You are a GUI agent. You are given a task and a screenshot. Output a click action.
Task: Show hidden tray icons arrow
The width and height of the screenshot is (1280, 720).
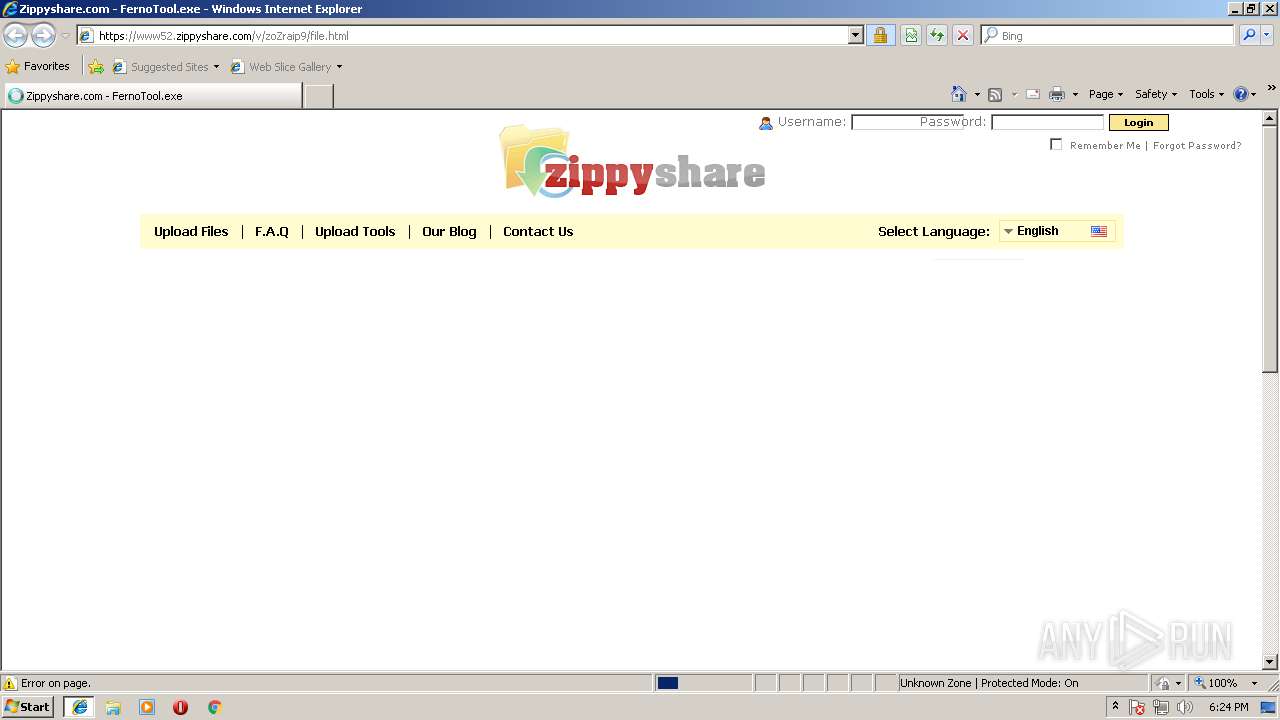click(1116, 707)
